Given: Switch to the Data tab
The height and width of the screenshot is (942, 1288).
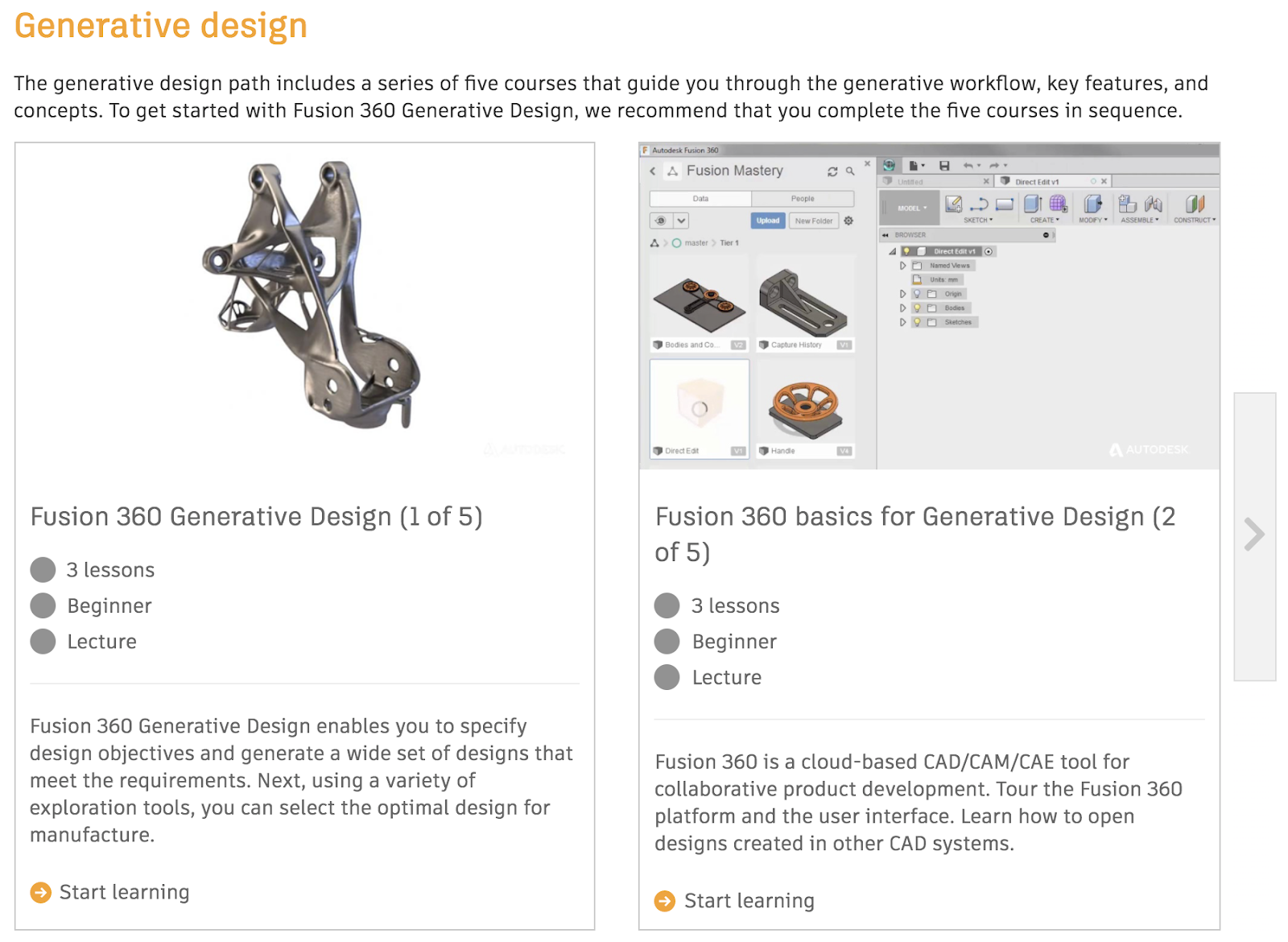Looking at the screenshot, I should tap(700, 199).
